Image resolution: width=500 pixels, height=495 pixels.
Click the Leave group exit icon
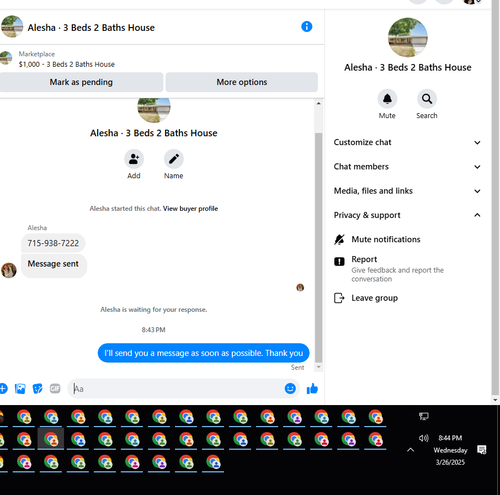339,298
